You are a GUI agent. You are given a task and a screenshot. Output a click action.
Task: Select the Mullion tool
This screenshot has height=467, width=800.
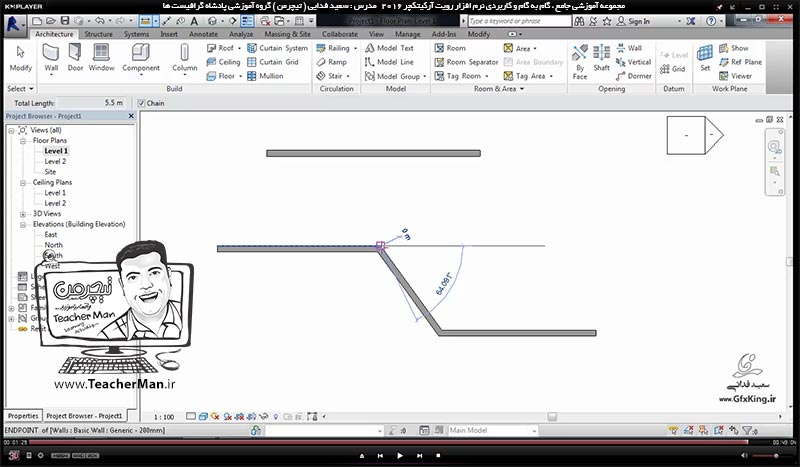tap(265, 76)
